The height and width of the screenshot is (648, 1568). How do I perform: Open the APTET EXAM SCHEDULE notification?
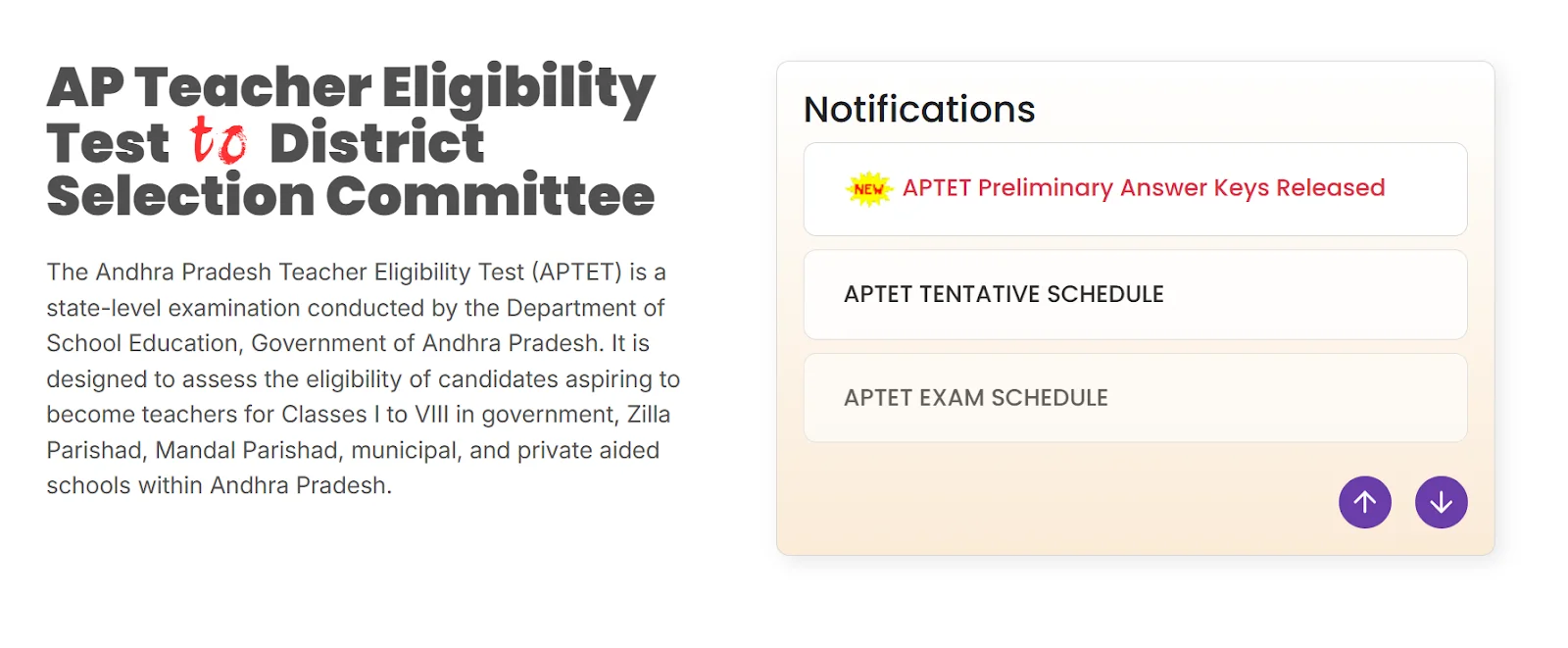click(976, 397)
